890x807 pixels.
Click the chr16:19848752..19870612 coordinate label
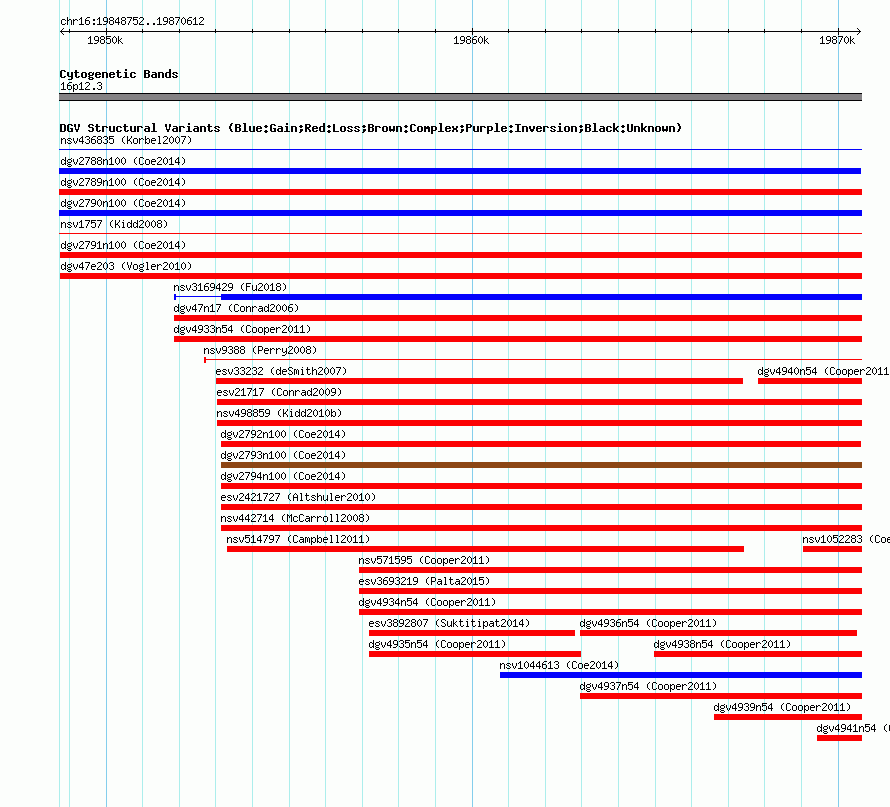click(x=132, y=21)
